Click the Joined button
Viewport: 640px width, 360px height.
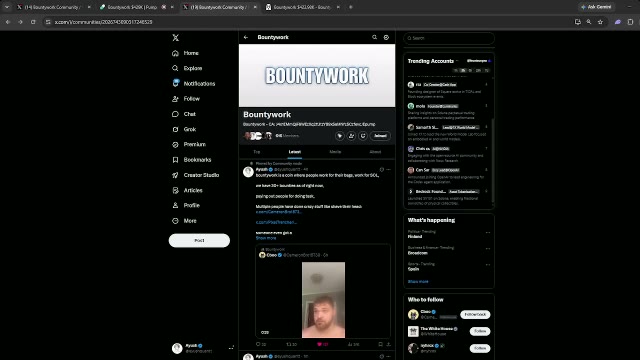[380, 136]
